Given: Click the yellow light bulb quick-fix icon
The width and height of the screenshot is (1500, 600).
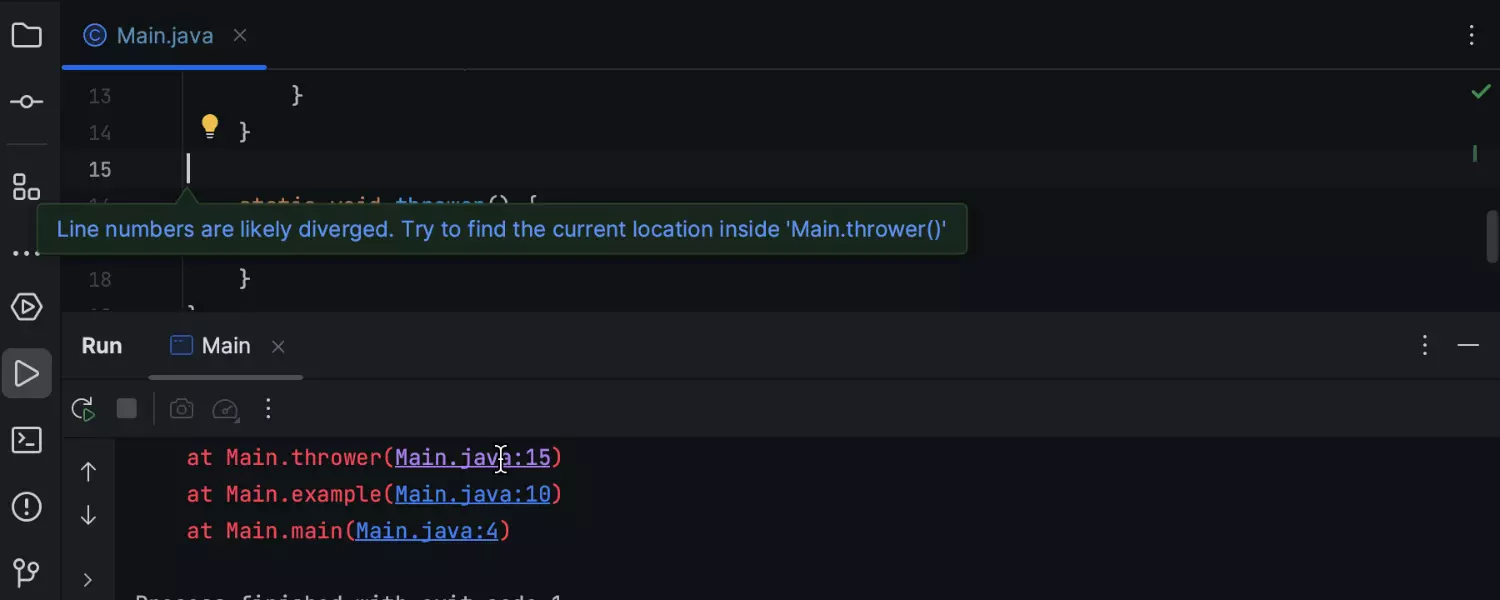Looking at the screenshot, I should tap(209, 126).
